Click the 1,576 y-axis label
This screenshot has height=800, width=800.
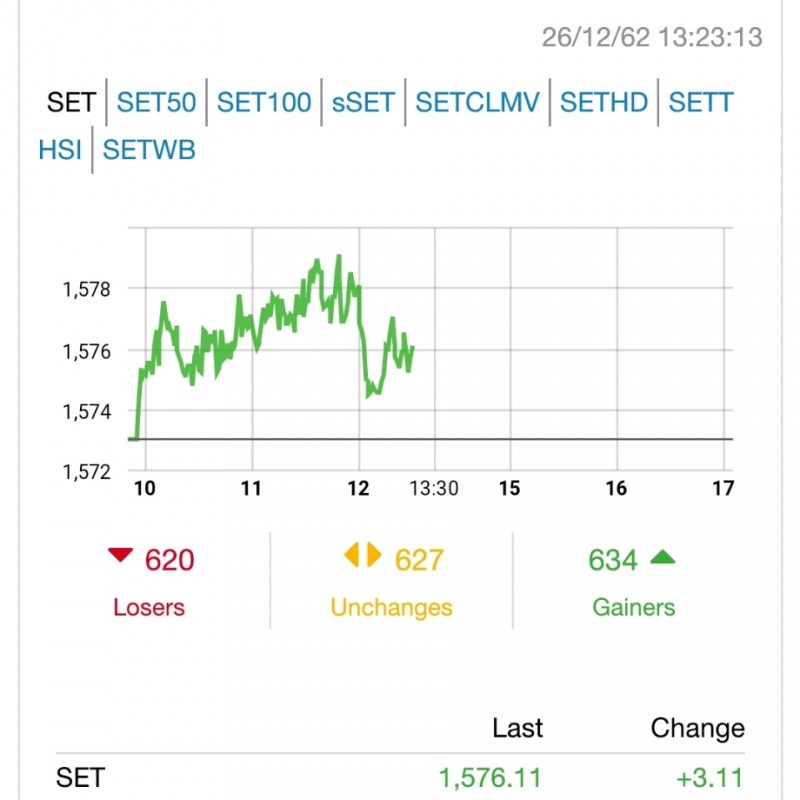pos(86,352)
